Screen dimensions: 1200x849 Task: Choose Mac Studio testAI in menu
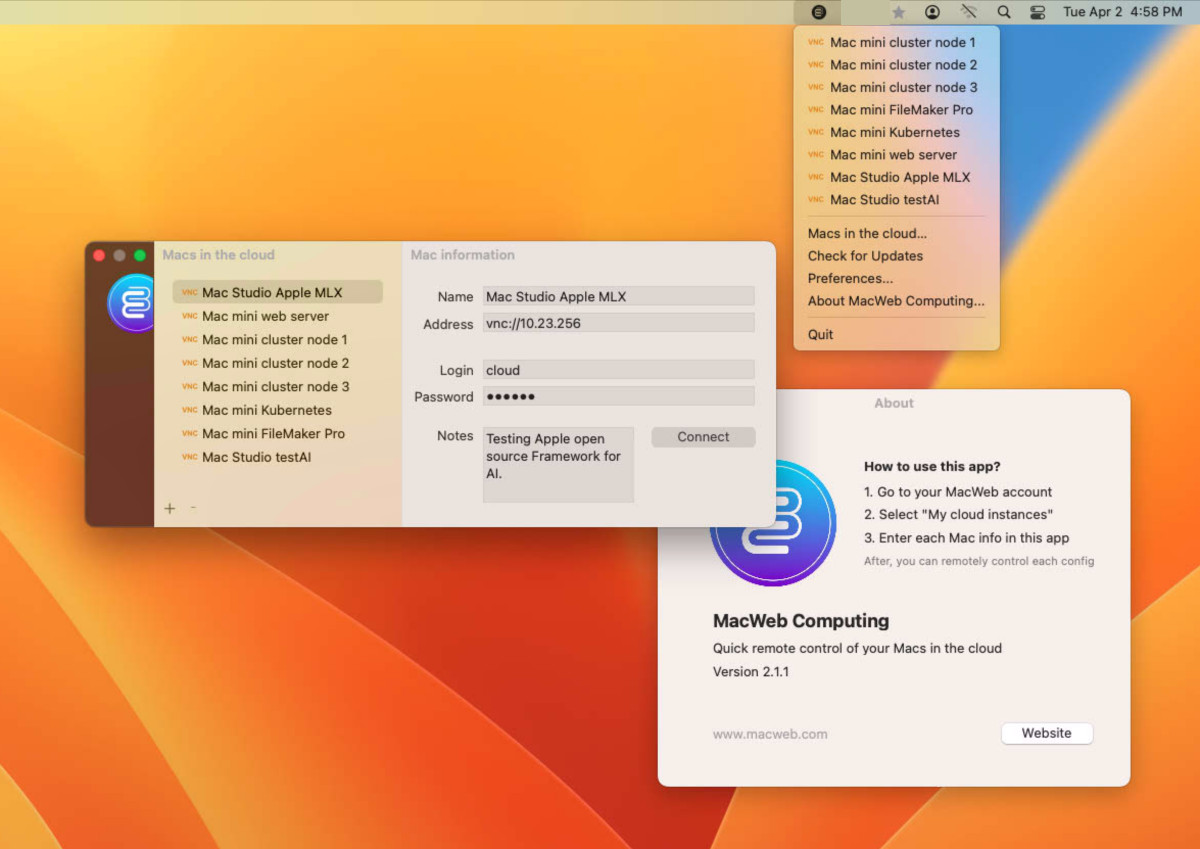(x=896, y=200)
